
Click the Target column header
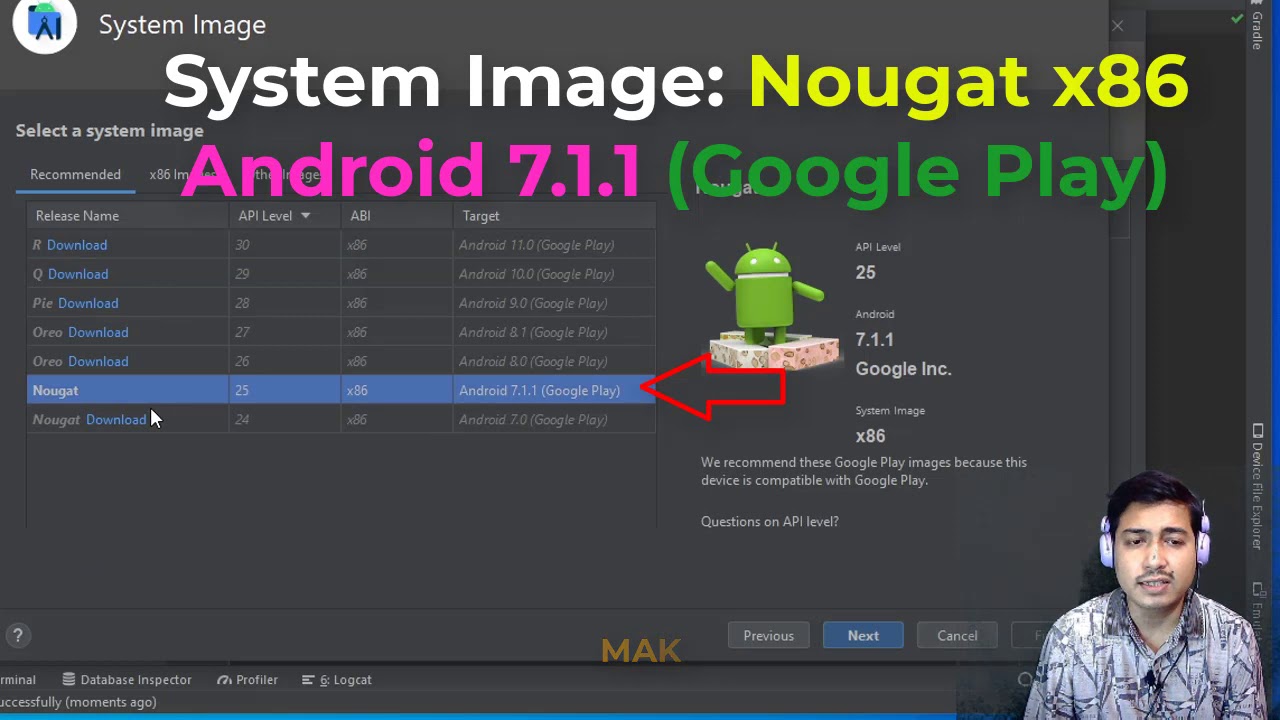pos(555,215)
